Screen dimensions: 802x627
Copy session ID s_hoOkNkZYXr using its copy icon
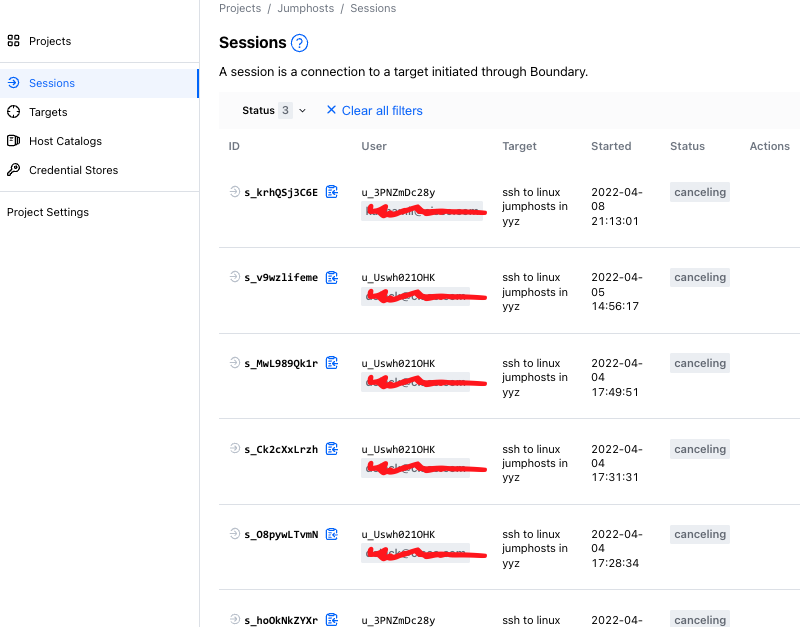(331, 619)
